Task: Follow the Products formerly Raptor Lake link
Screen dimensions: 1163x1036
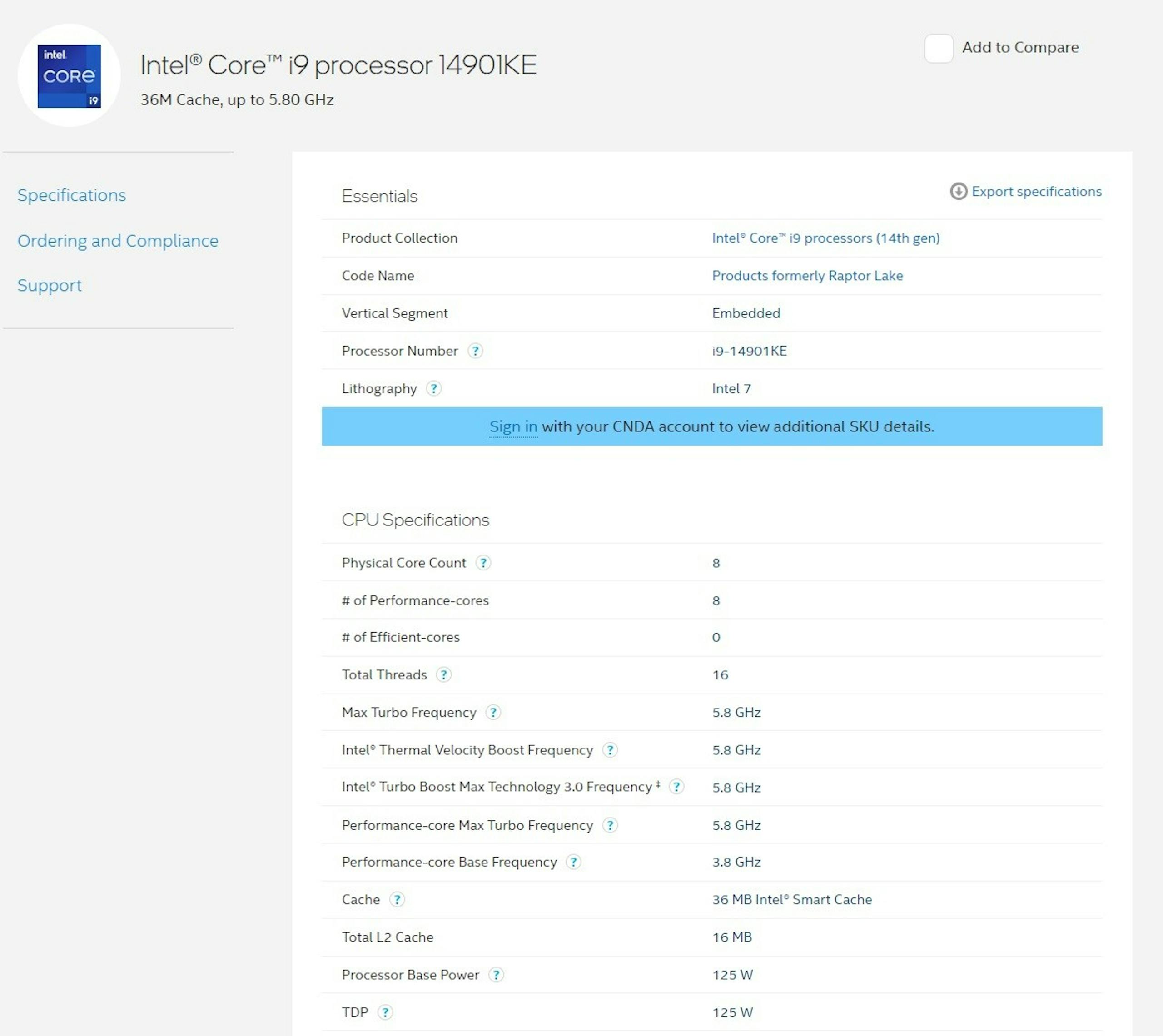Action: (x=807, y=276)
